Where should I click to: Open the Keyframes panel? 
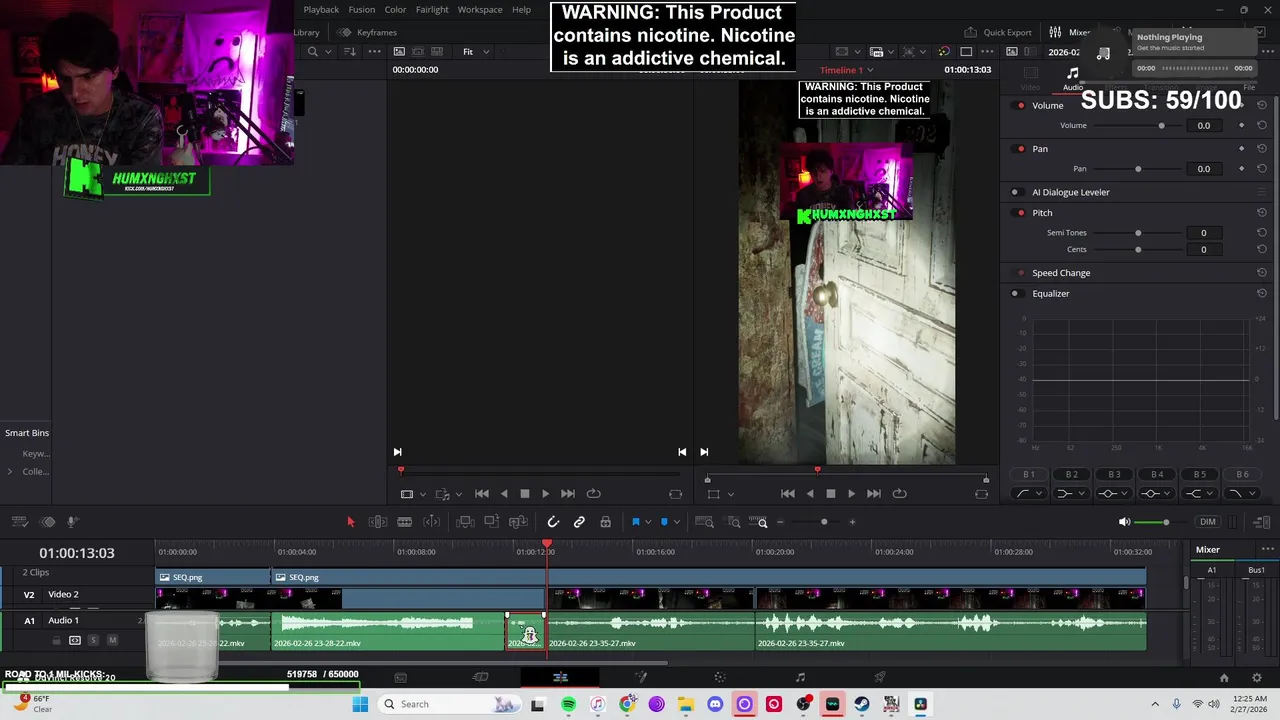pyautogui.click(x=369, y=32)
